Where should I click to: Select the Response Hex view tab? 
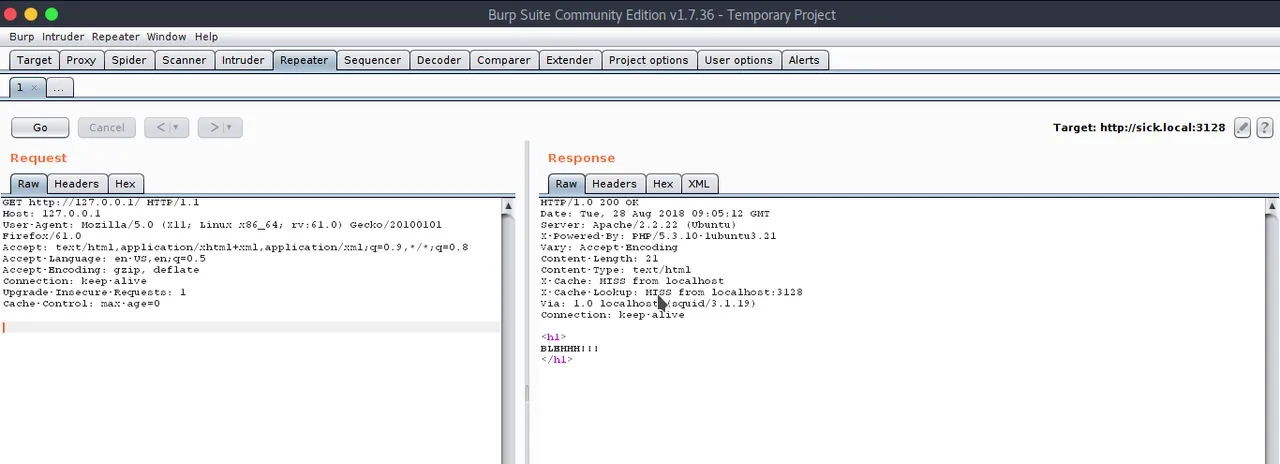click(663, 184)
